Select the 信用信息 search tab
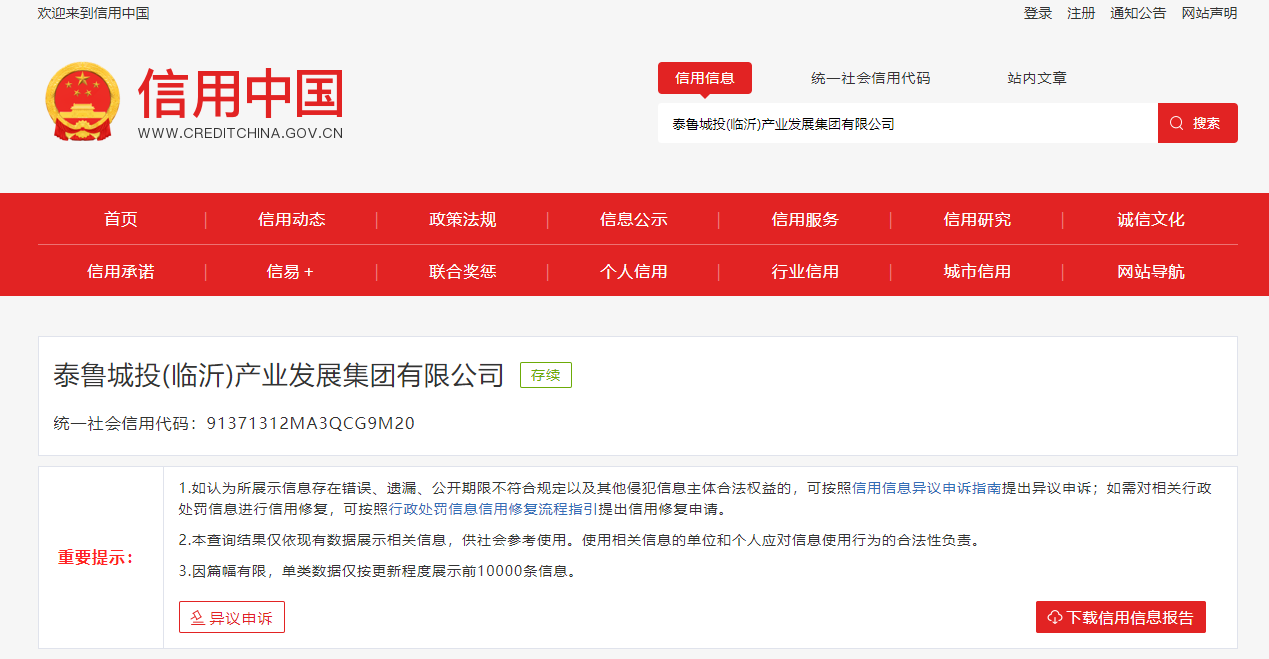The width and height of the screenshot is (1269, 659). coord(705,78)
